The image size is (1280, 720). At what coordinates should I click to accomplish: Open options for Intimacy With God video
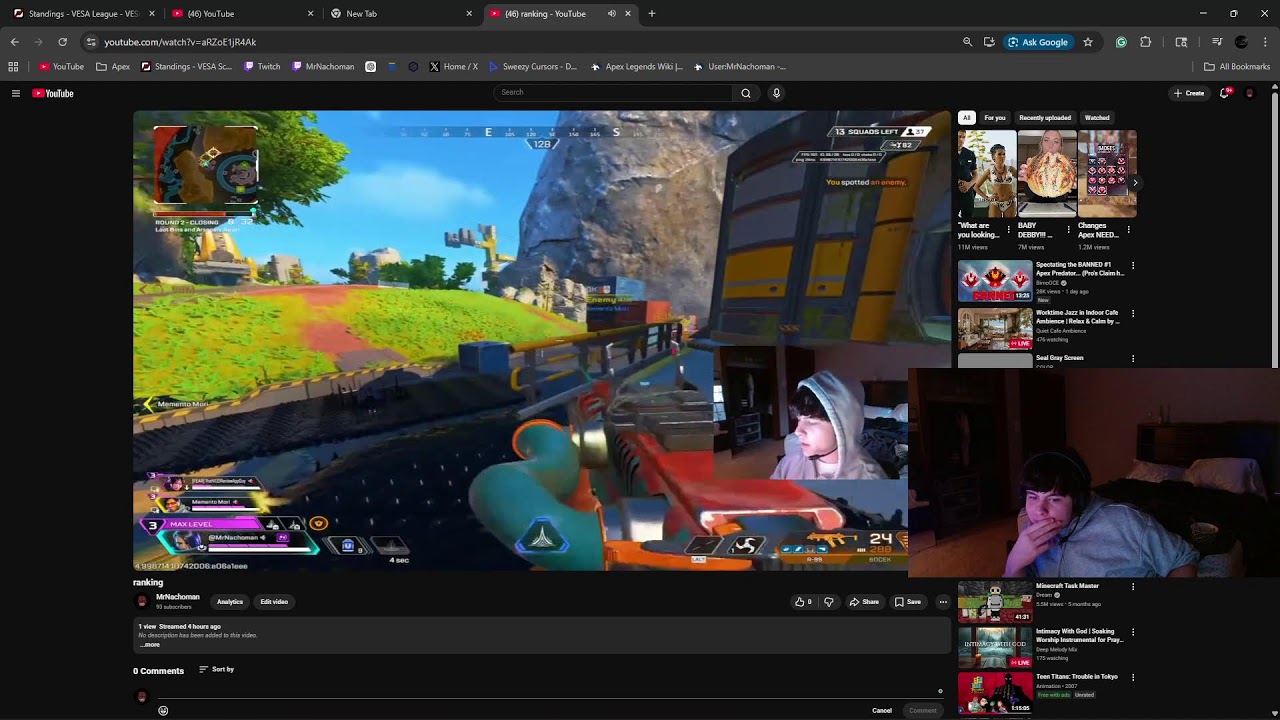1133,633
